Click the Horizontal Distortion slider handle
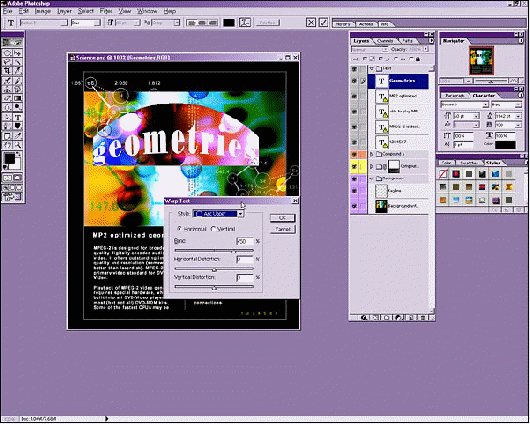The height and width of the screenshot is (424, 530). [214, 270]
